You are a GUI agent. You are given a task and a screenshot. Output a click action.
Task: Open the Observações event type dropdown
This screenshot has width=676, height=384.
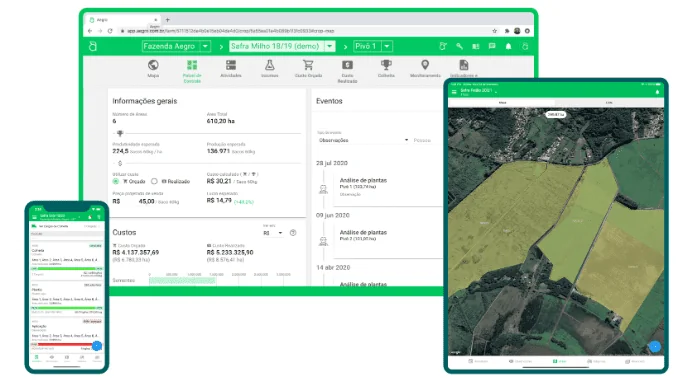coord(363,140)
